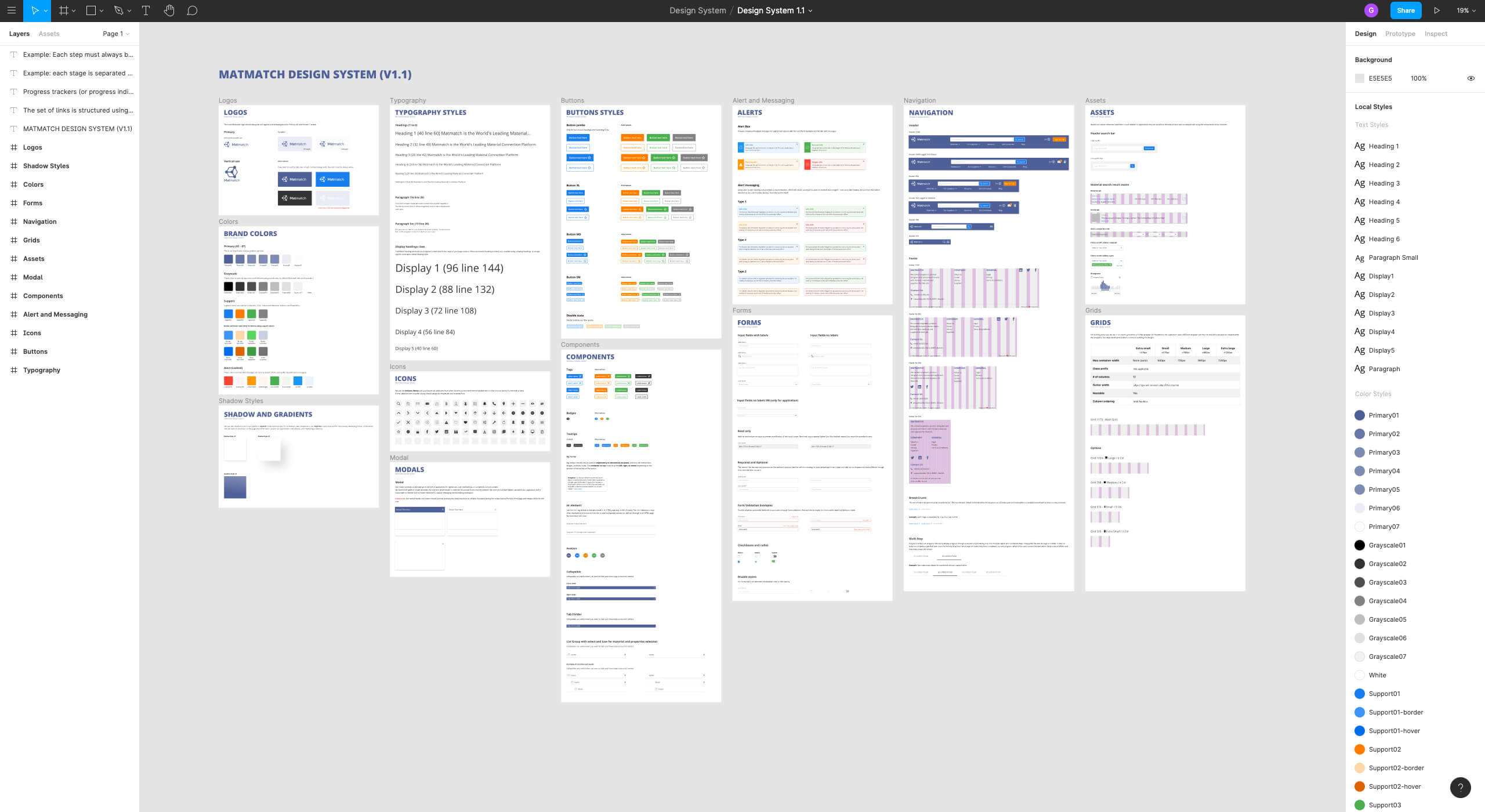Click the BRAND COLORS frame on canvas
Screen dimensions: 1485x812
[298, 310]
